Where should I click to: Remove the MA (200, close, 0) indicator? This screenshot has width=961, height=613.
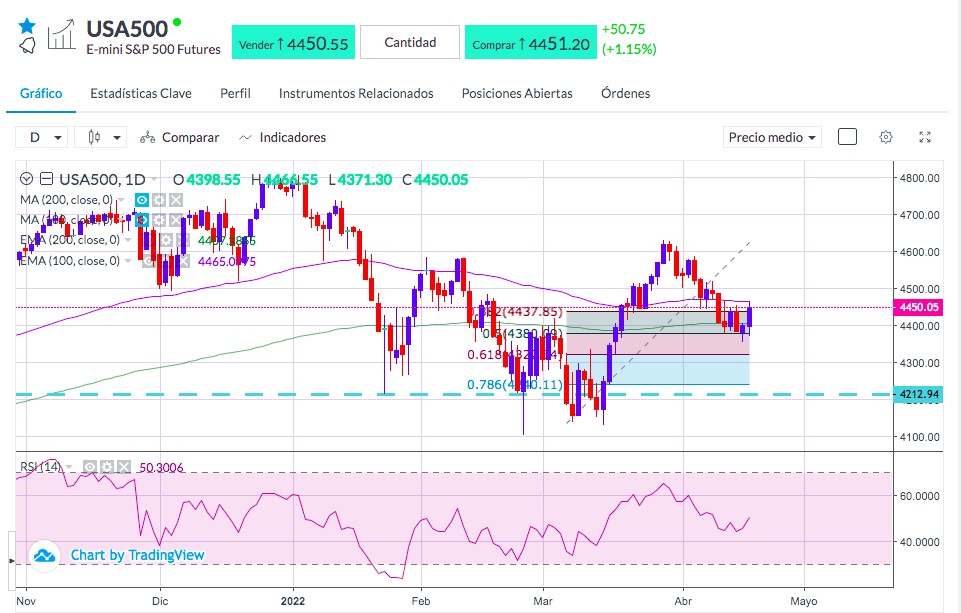(x=176, y=200)
